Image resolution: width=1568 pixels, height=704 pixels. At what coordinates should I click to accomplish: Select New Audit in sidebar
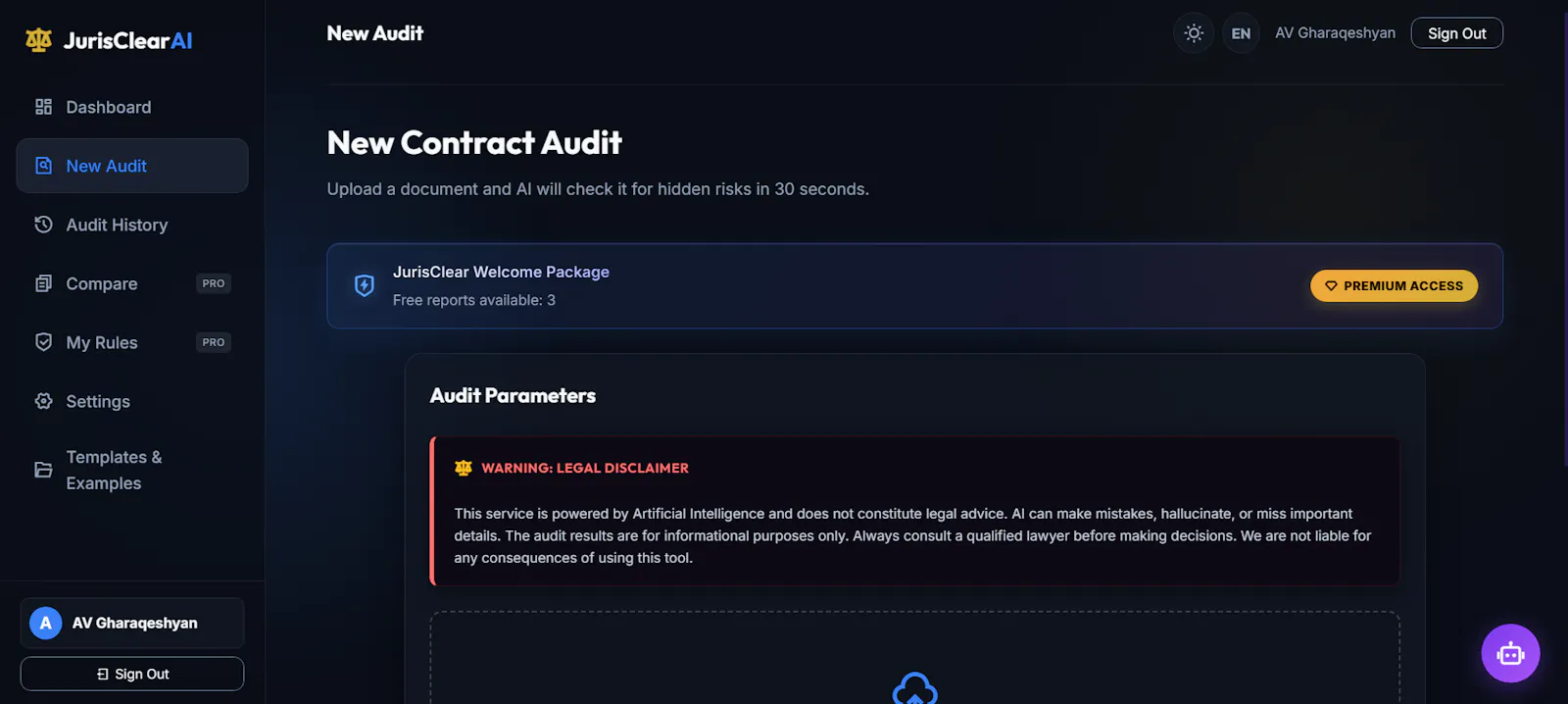132,166
